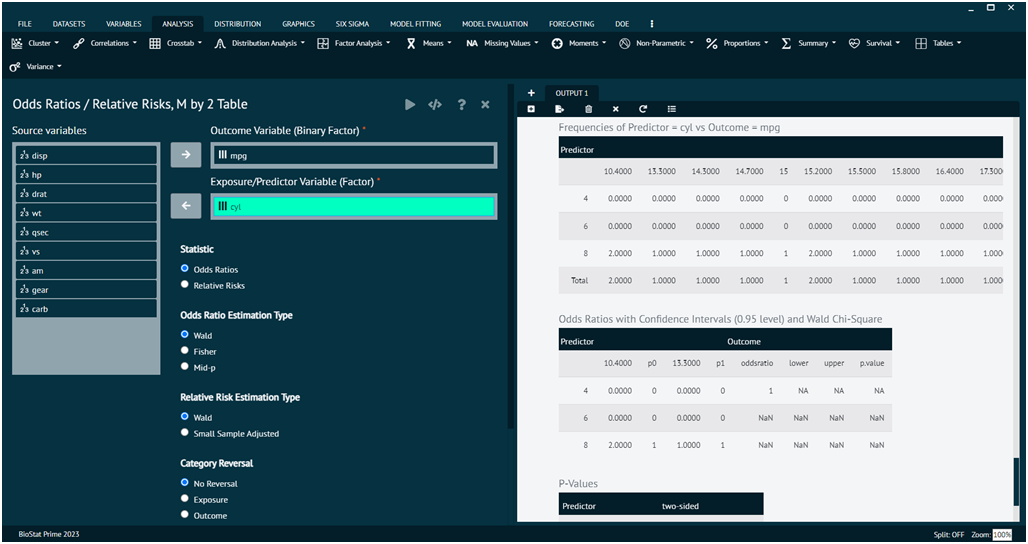Click the Means icon in ribbon
The height and width of the screenshot is (544, 1028).
pyautogui.click(x=411, y=43)
